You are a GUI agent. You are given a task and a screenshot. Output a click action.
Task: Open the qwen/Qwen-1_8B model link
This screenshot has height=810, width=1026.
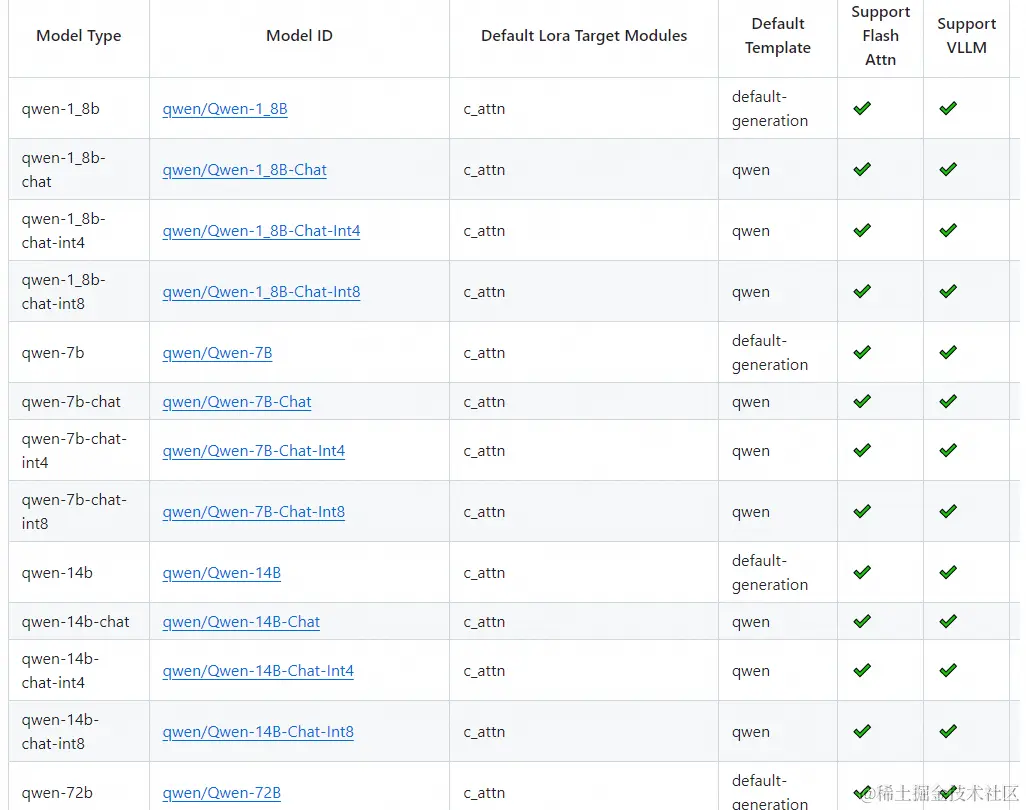coord(225,109)
